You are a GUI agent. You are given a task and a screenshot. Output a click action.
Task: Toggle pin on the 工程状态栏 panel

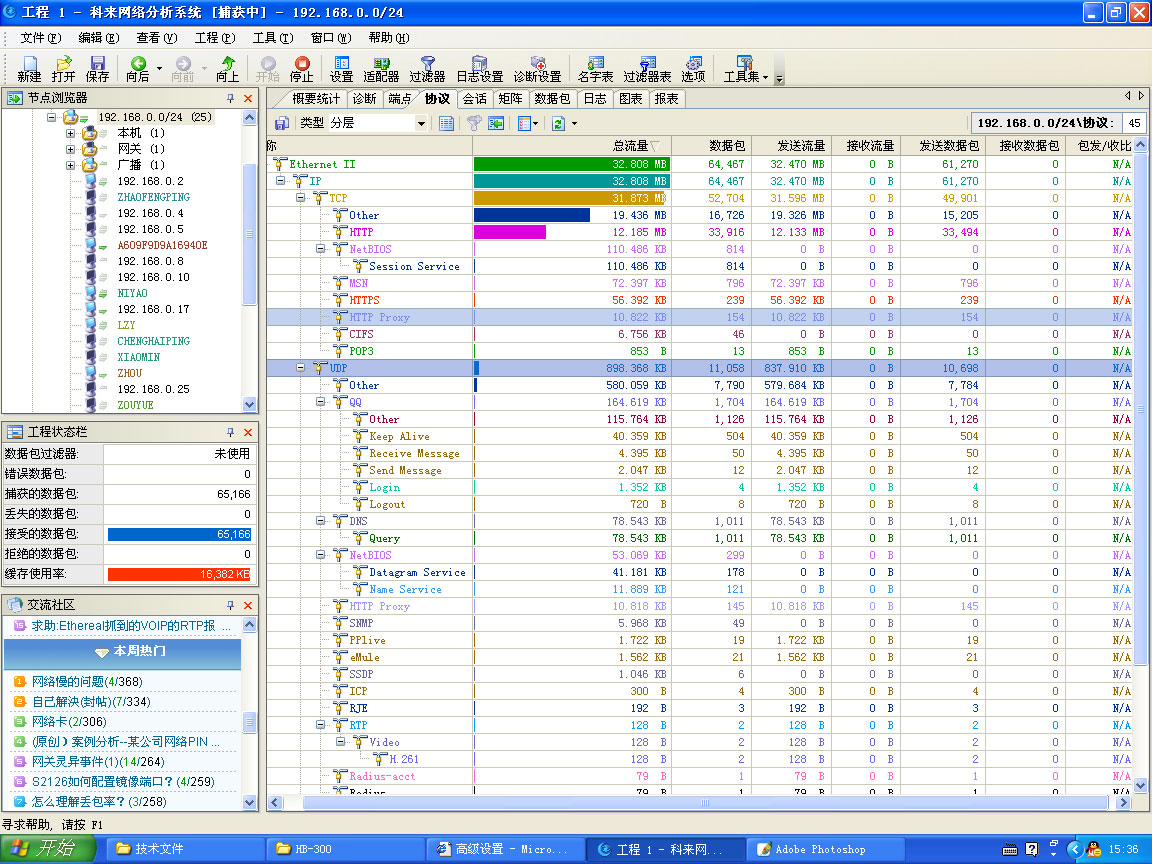(x=230, y=433)
